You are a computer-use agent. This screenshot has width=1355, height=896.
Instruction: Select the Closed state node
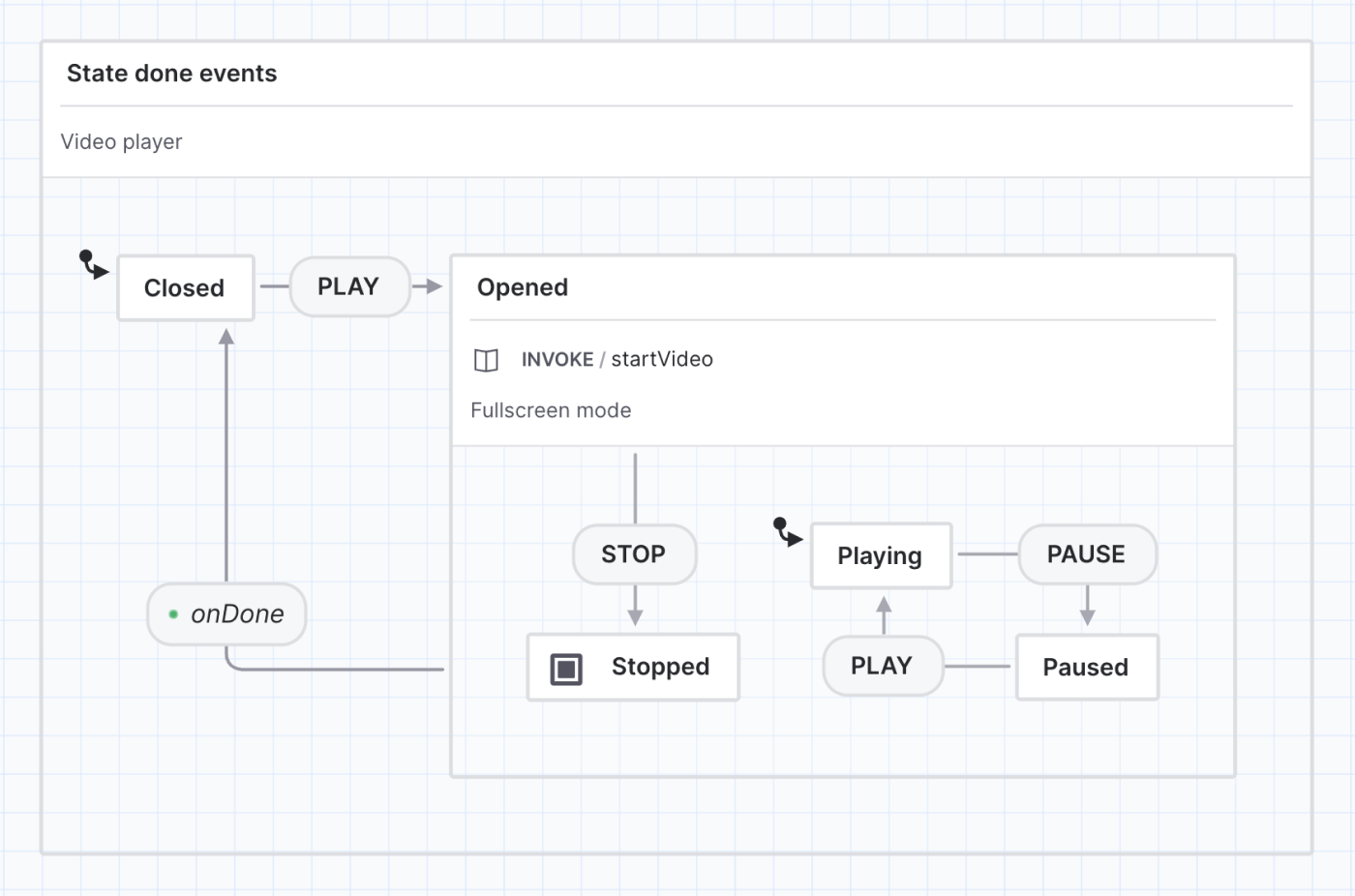point(185,288)
